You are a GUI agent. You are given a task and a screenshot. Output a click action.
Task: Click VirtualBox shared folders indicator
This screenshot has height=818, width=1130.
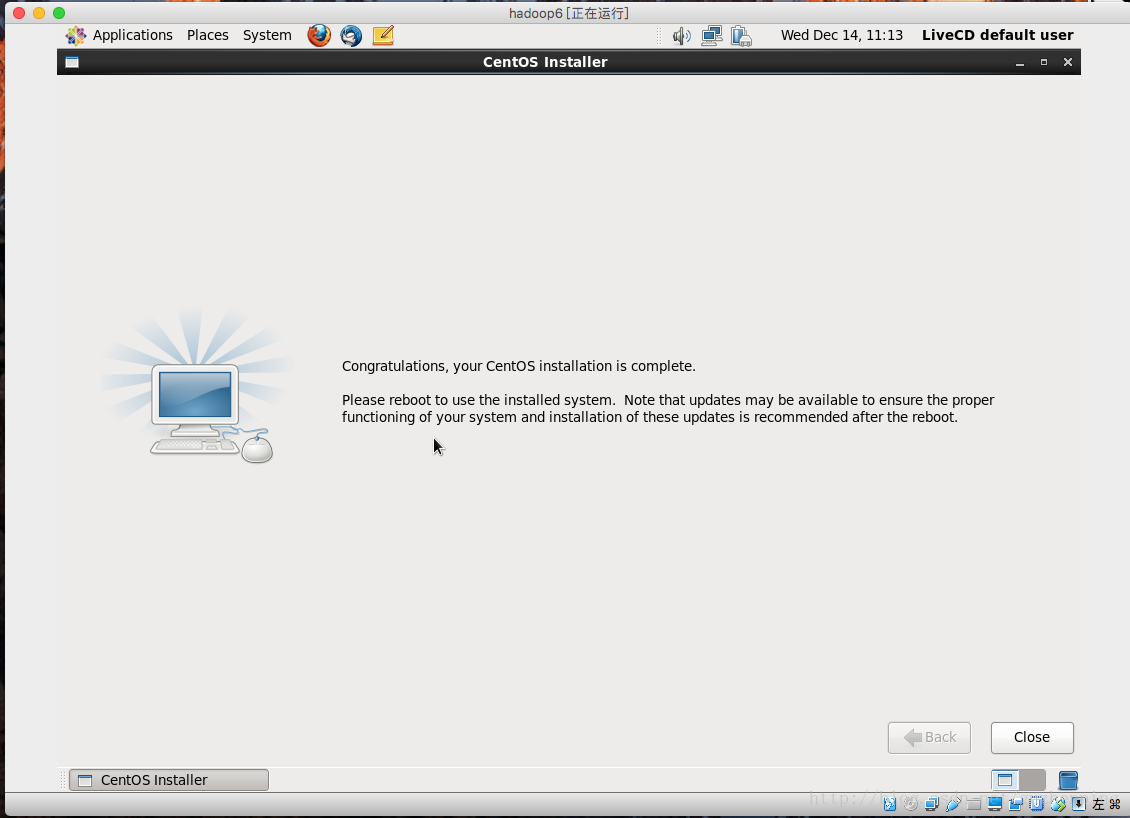(x=974, y=804)
